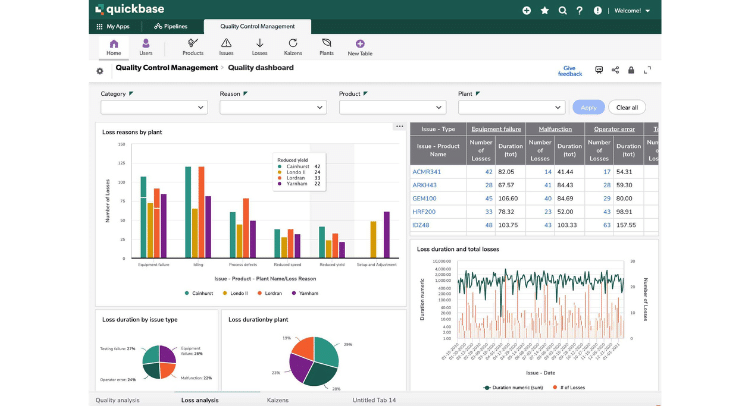Click the create-new plus icon in header
This screenshot has width=750, height=406.
(x=527, y=11)
